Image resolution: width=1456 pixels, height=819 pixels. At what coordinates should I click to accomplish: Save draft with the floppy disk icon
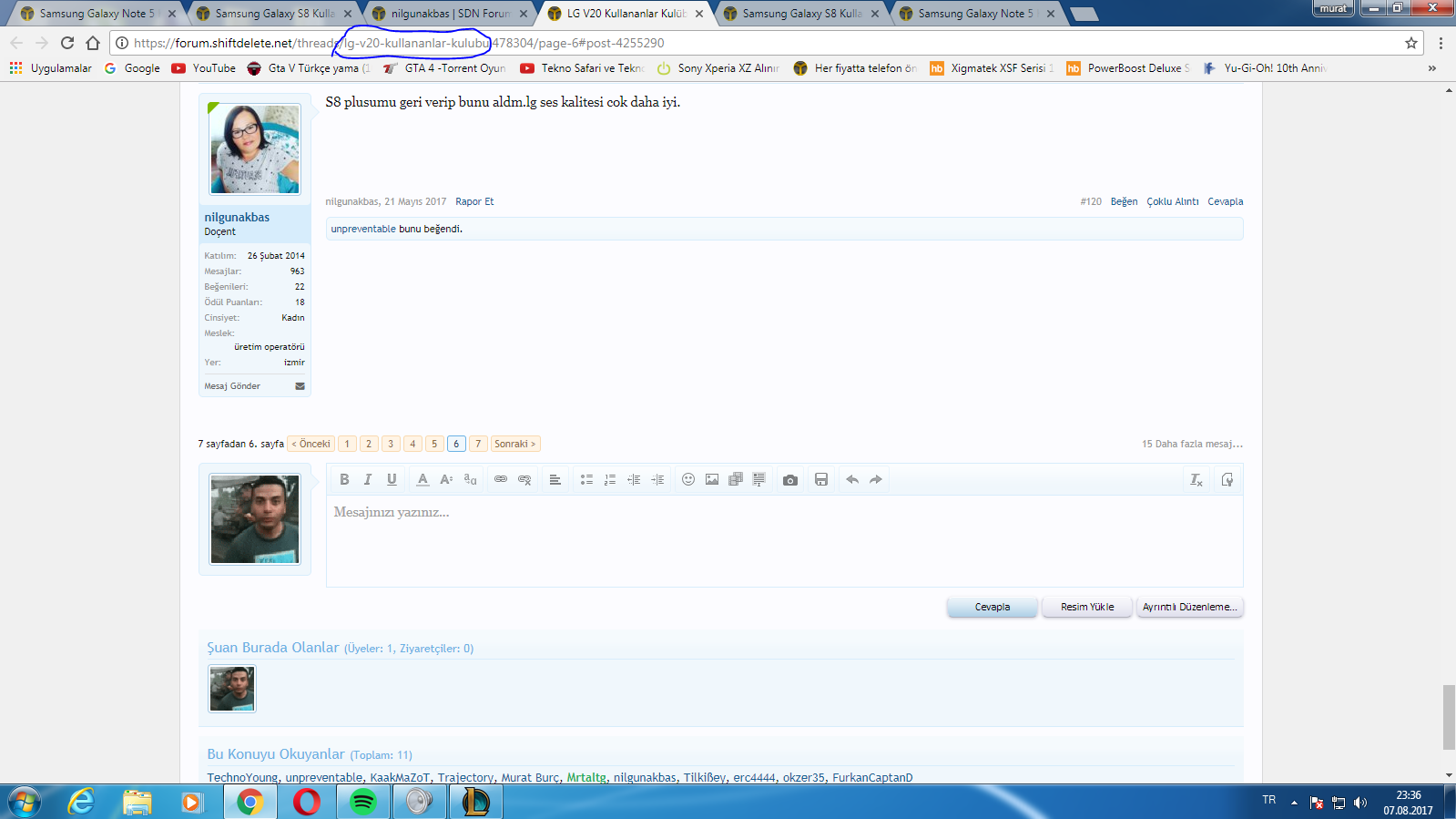point(821,479)
